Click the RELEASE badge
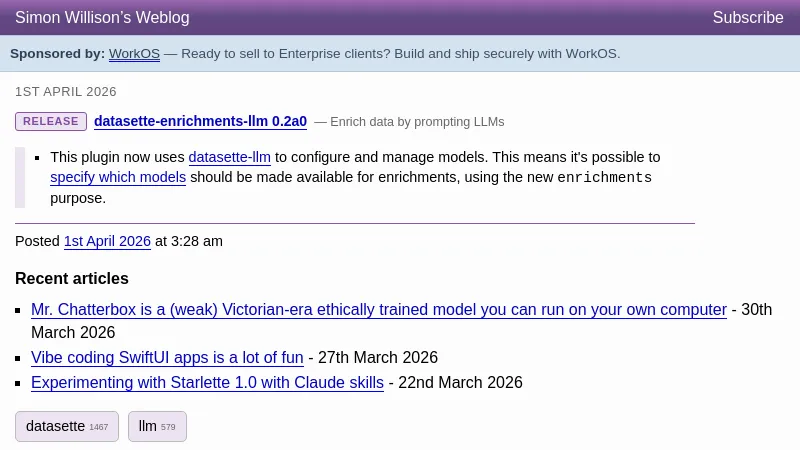Screen dimensions: 800x450 point(51,122)
